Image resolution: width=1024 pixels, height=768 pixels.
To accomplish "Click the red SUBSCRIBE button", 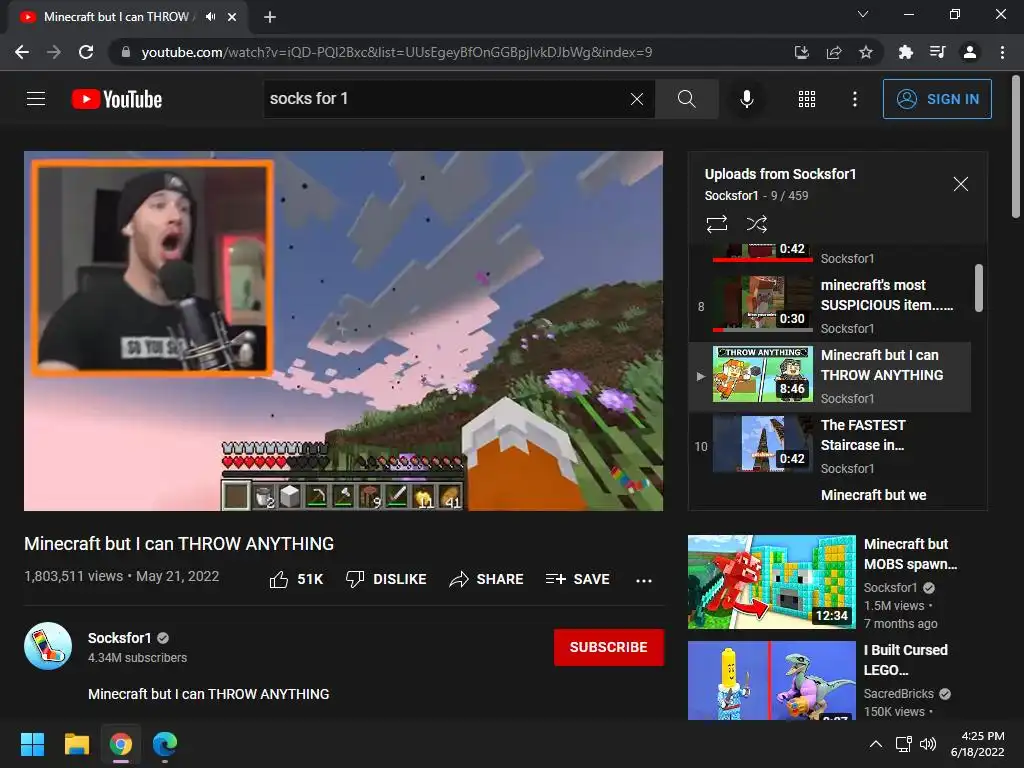I will [609, 647].
